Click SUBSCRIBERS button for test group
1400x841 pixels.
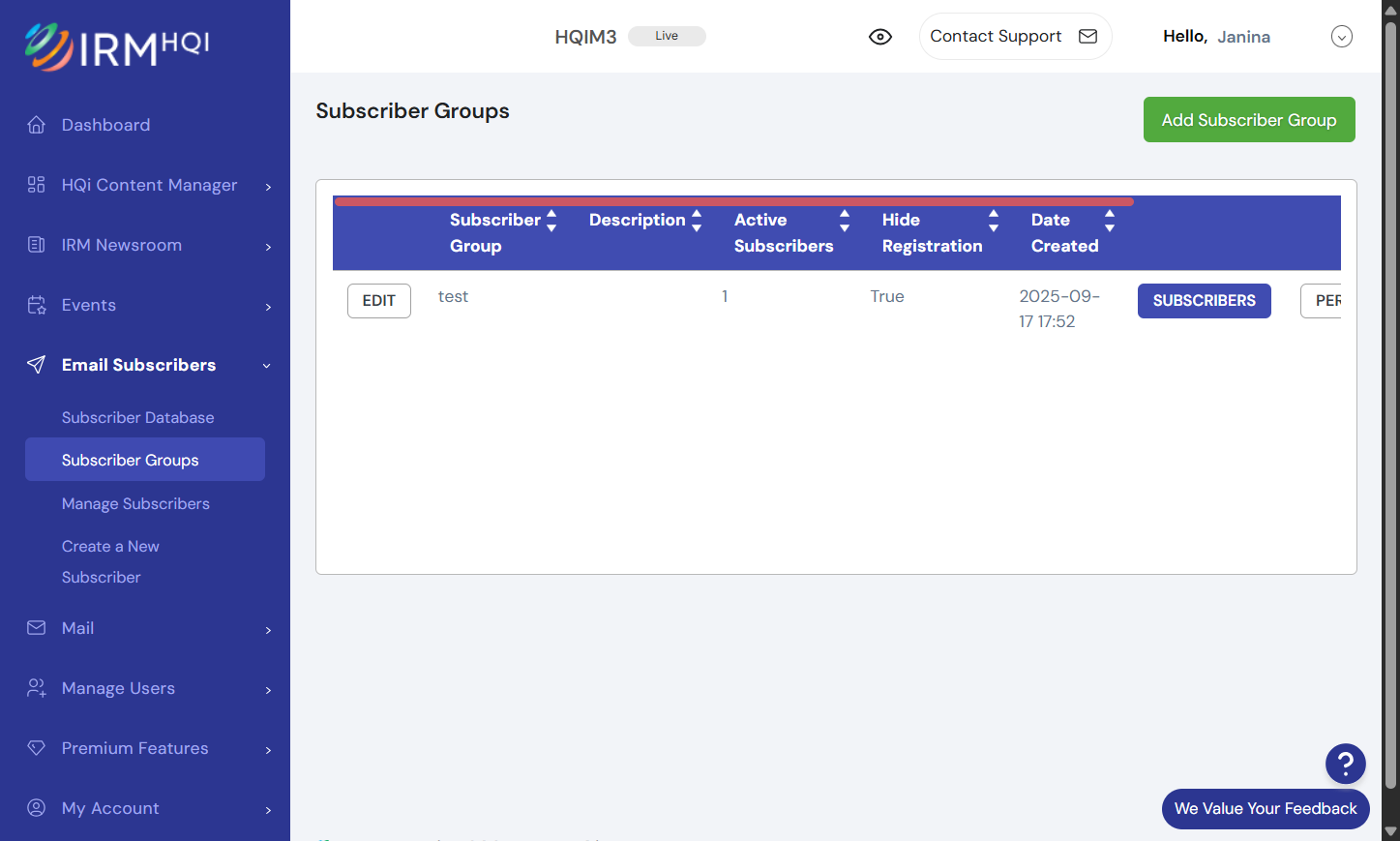click(1205, 301)
